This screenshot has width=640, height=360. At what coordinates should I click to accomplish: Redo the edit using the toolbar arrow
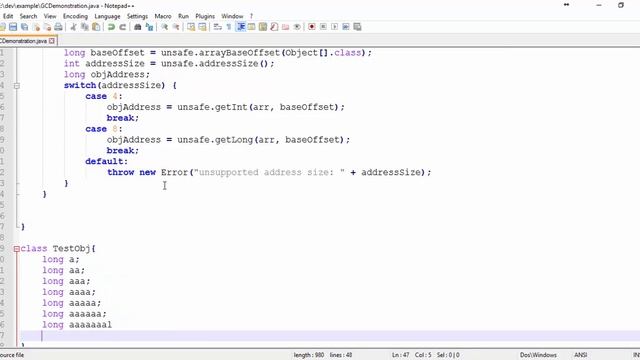(122, 27)
